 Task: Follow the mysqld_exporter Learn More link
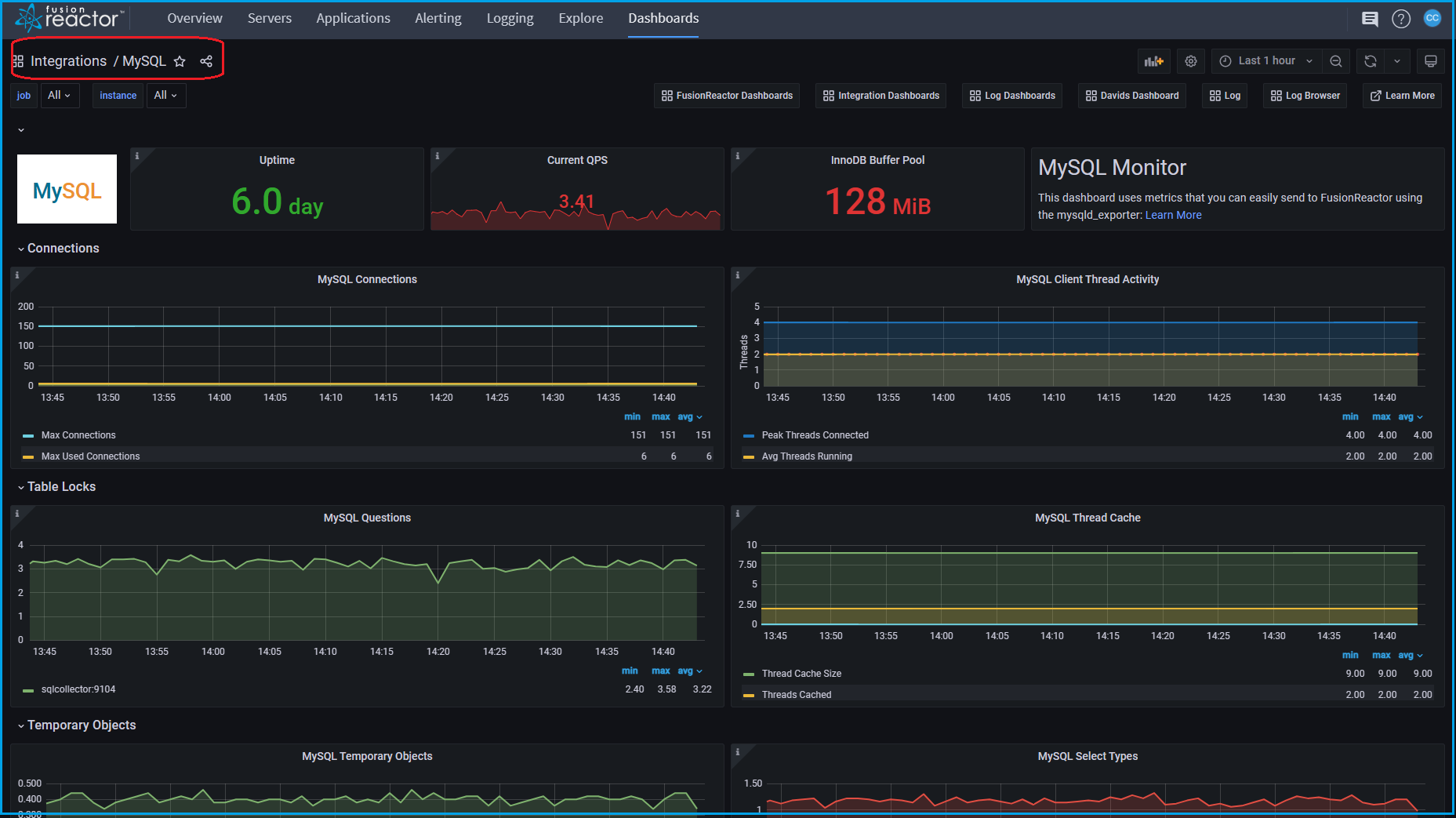pos(1173,215)
